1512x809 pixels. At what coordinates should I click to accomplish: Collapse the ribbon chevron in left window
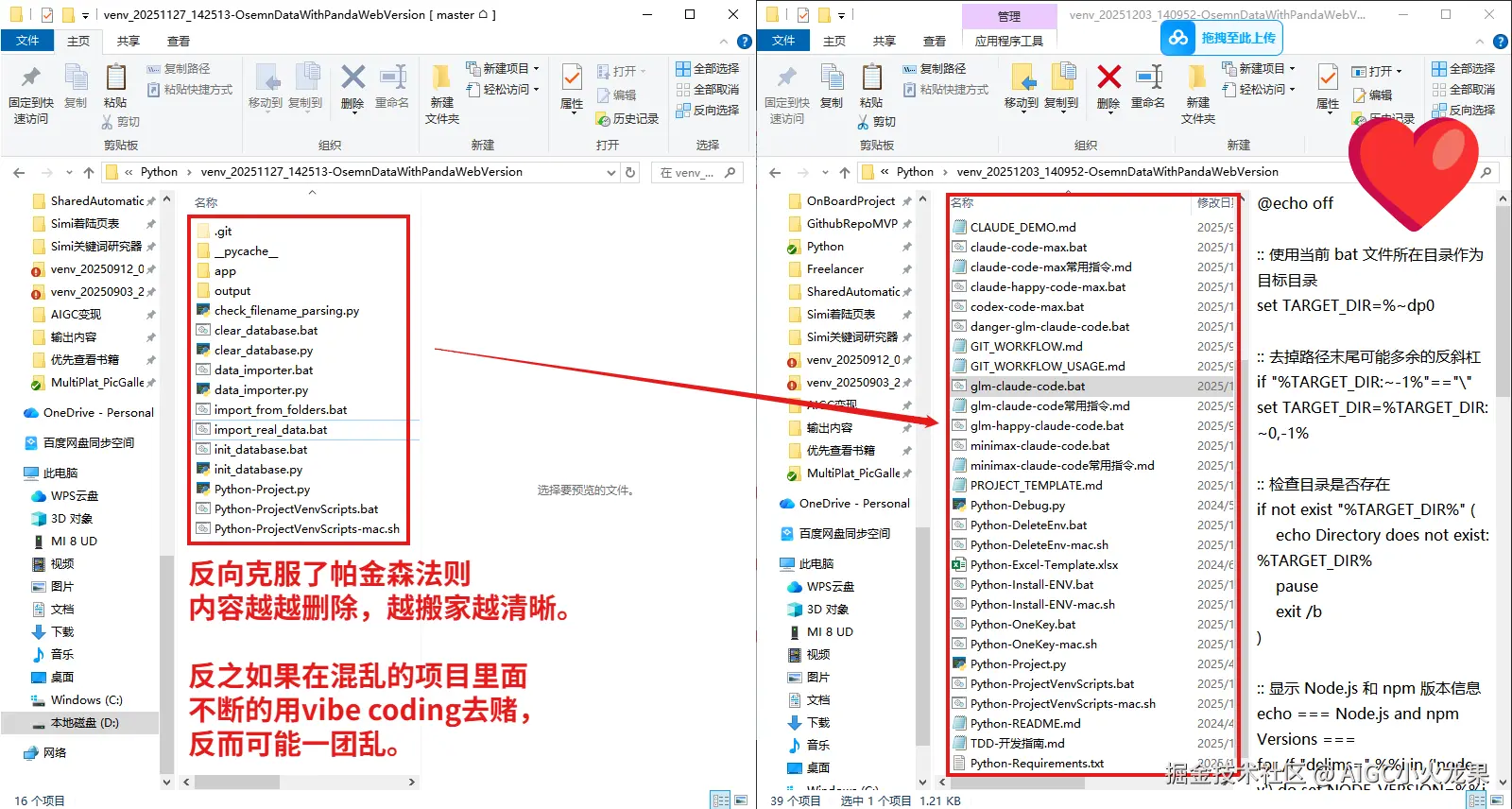click(x=724, y=42)
